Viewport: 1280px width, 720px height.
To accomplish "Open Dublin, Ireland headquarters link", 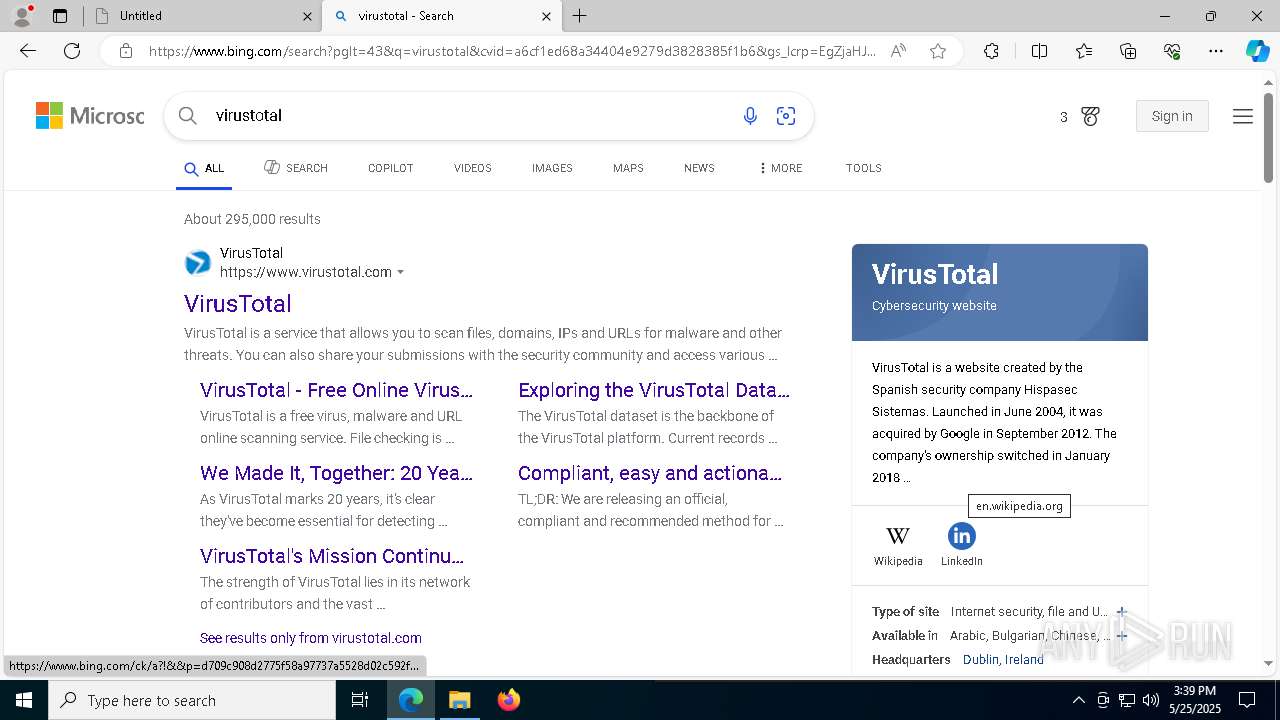I will (x=1003, y=660).
